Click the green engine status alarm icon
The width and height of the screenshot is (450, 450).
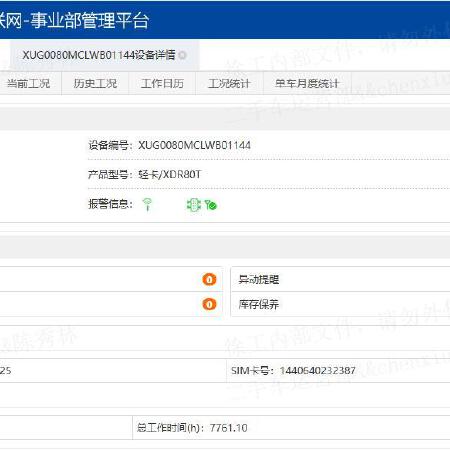(194, 205)
